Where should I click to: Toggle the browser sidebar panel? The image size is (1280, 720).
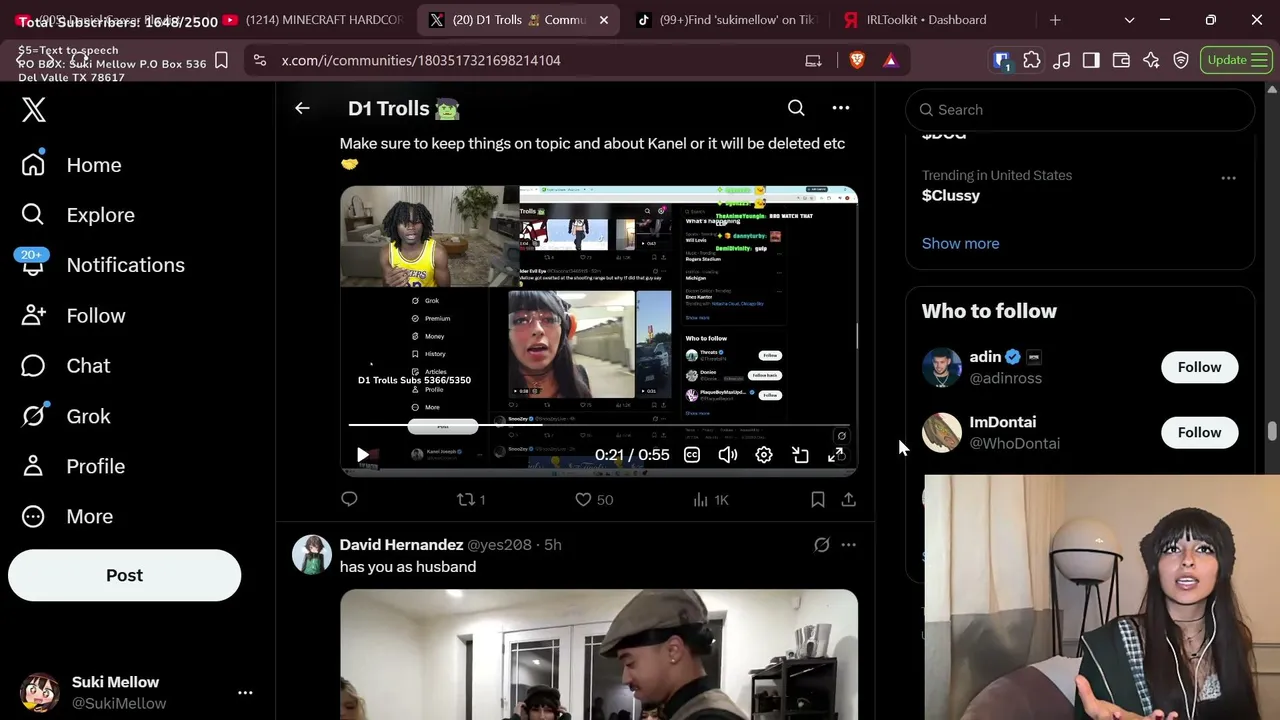[x=1091, y=60]
